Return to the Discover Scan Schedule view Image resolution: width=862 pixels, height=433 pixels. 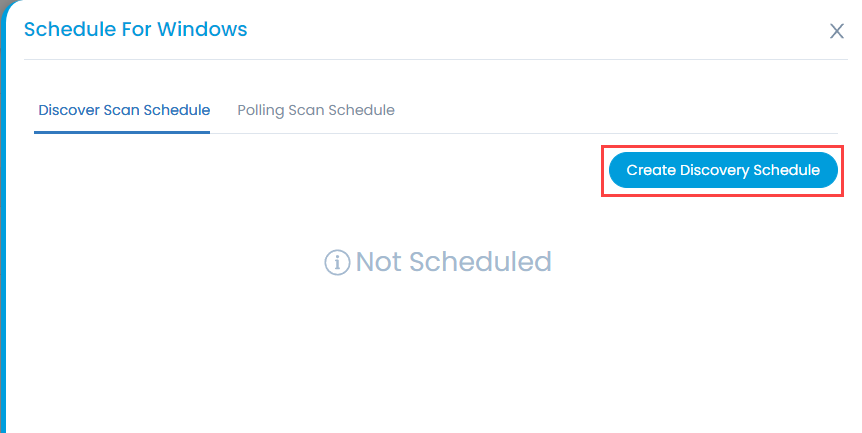124,110
